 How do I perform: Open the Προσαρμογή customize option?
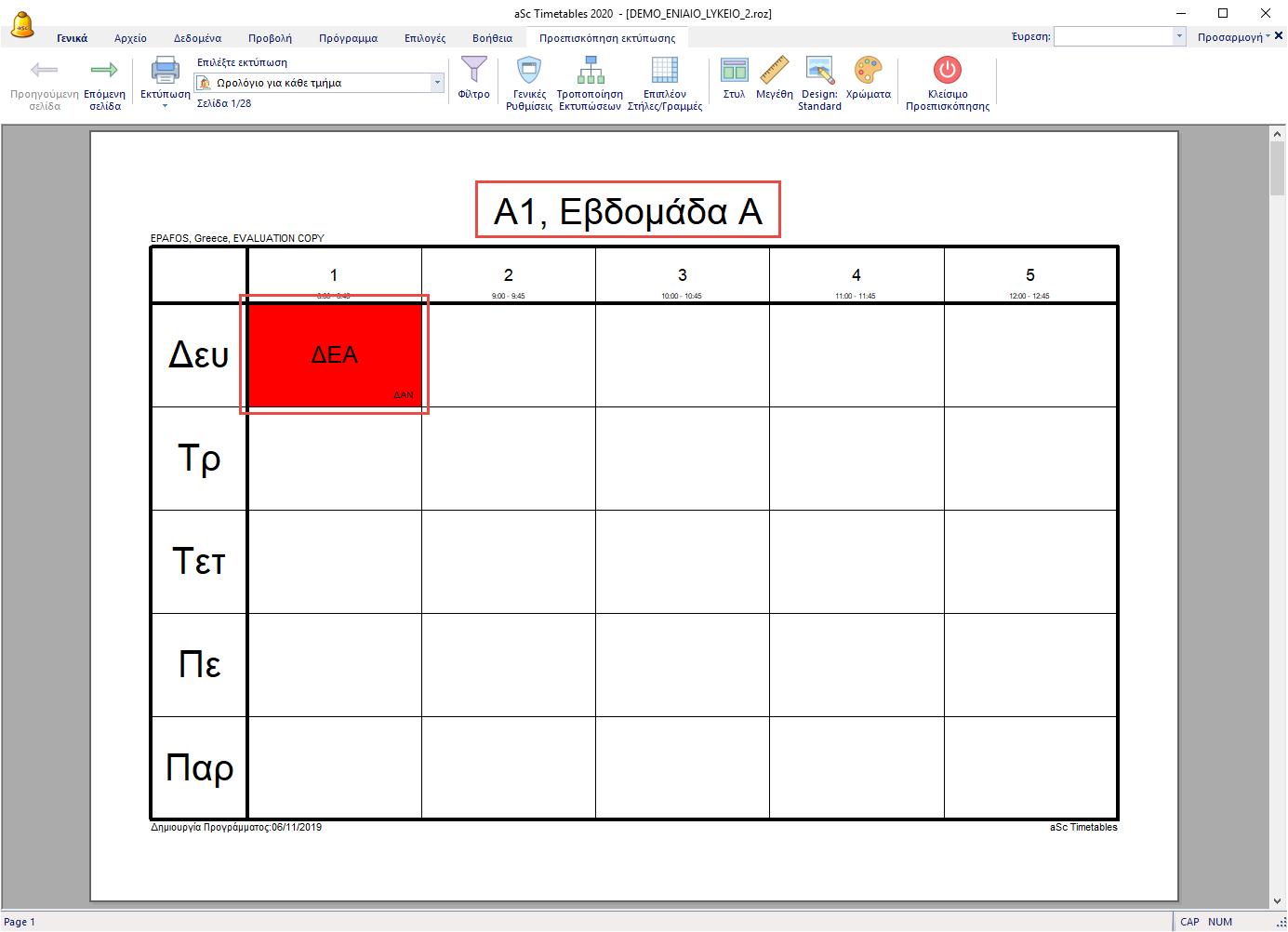[x=1231, y=37]
